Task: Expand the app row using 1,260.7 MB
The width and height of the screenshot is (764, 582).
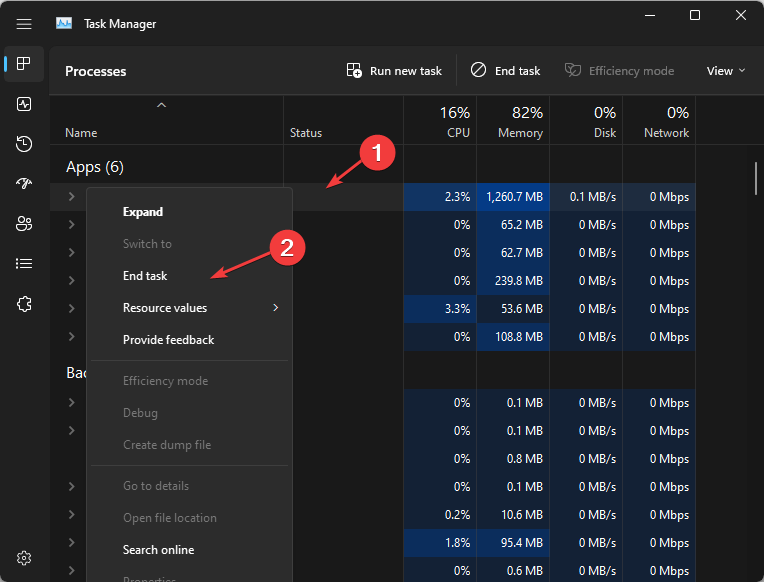Action: 72,196
